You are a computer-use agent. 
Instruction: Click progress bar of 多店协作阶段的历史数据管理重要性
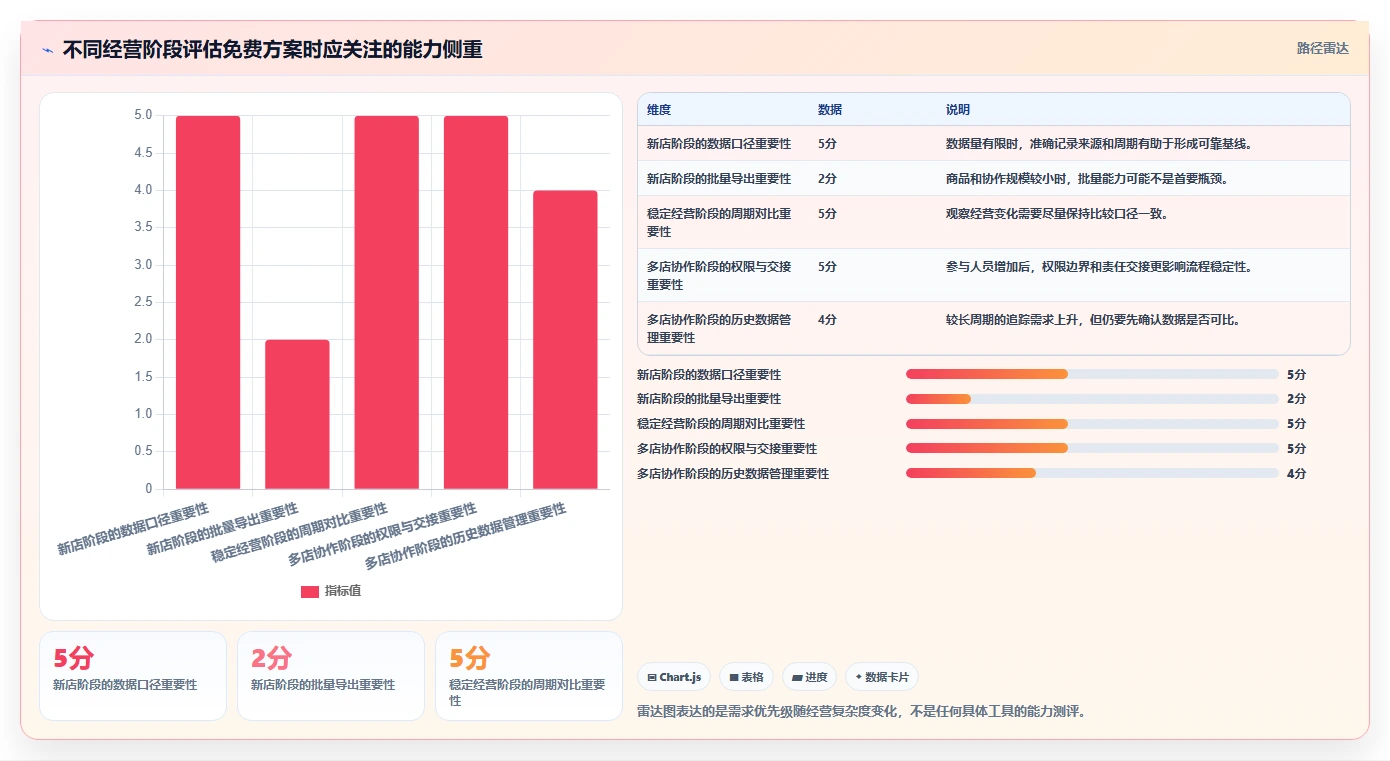[x=1092, y=473]
